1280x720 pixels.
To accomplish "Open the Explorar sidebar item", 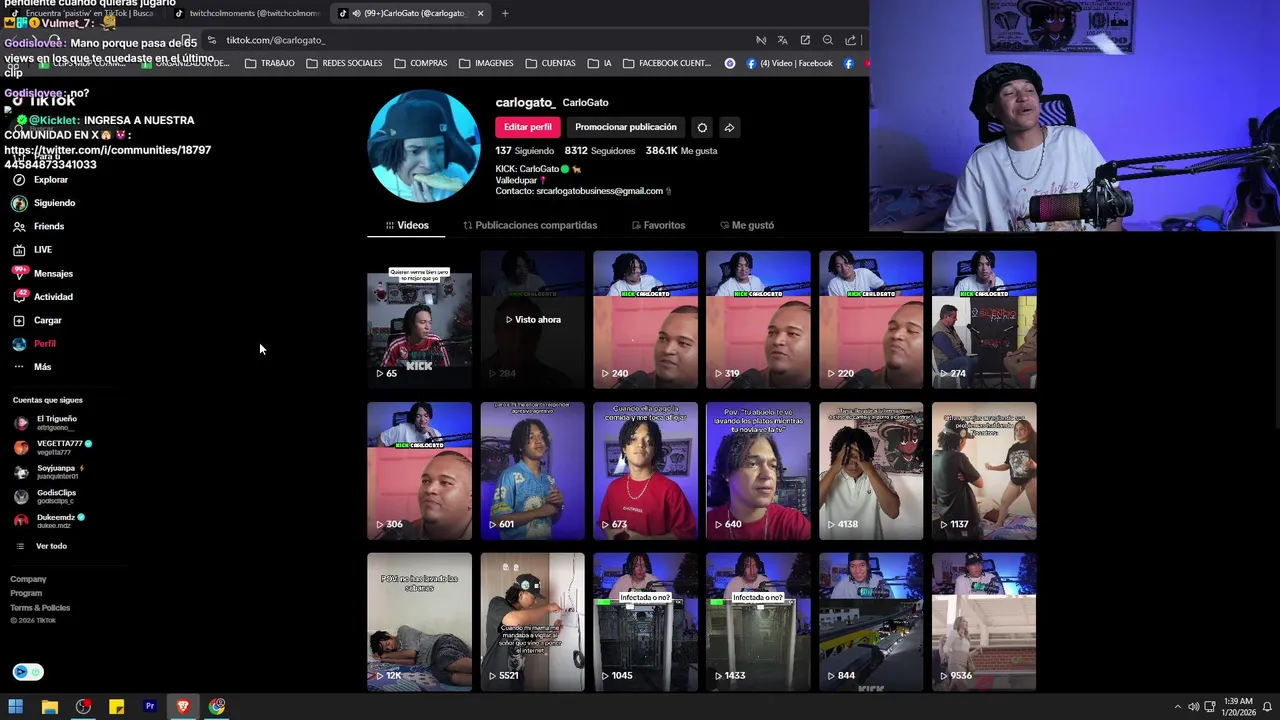I will (x=50, y=180).
